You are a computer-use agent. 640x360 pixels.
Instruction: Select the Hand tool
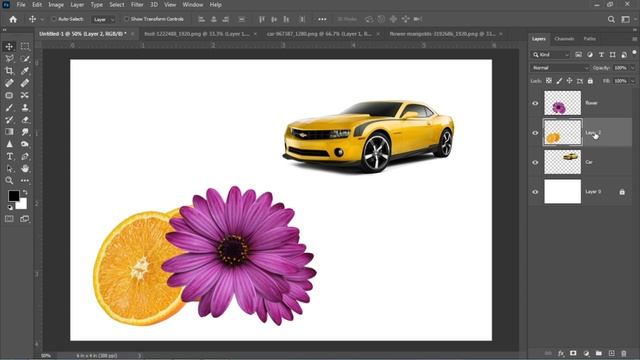pos(25,169)
